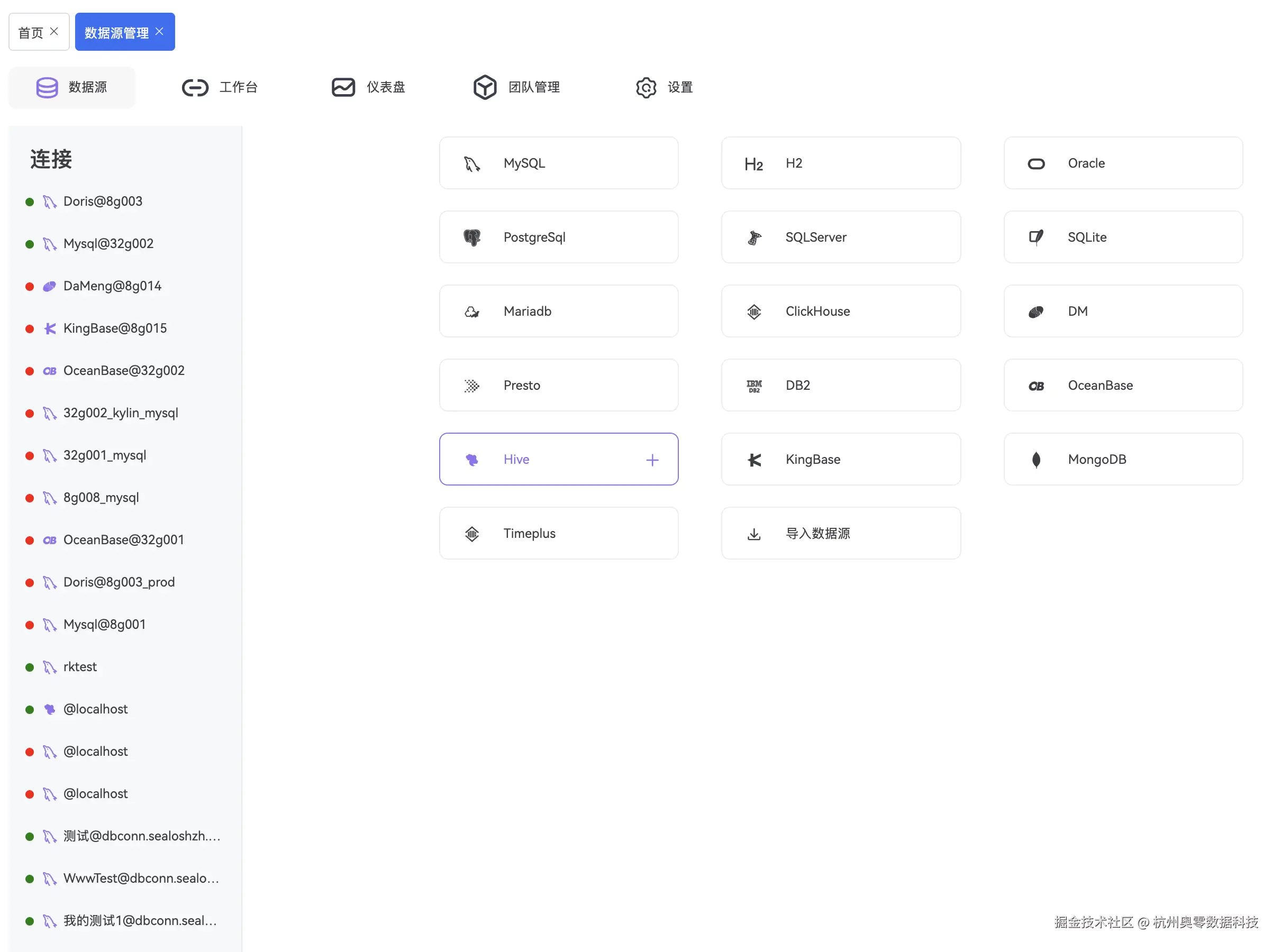Open connection OceanBase@32g002
This screenshot has width=1281, height=952.
coord(125,371)
